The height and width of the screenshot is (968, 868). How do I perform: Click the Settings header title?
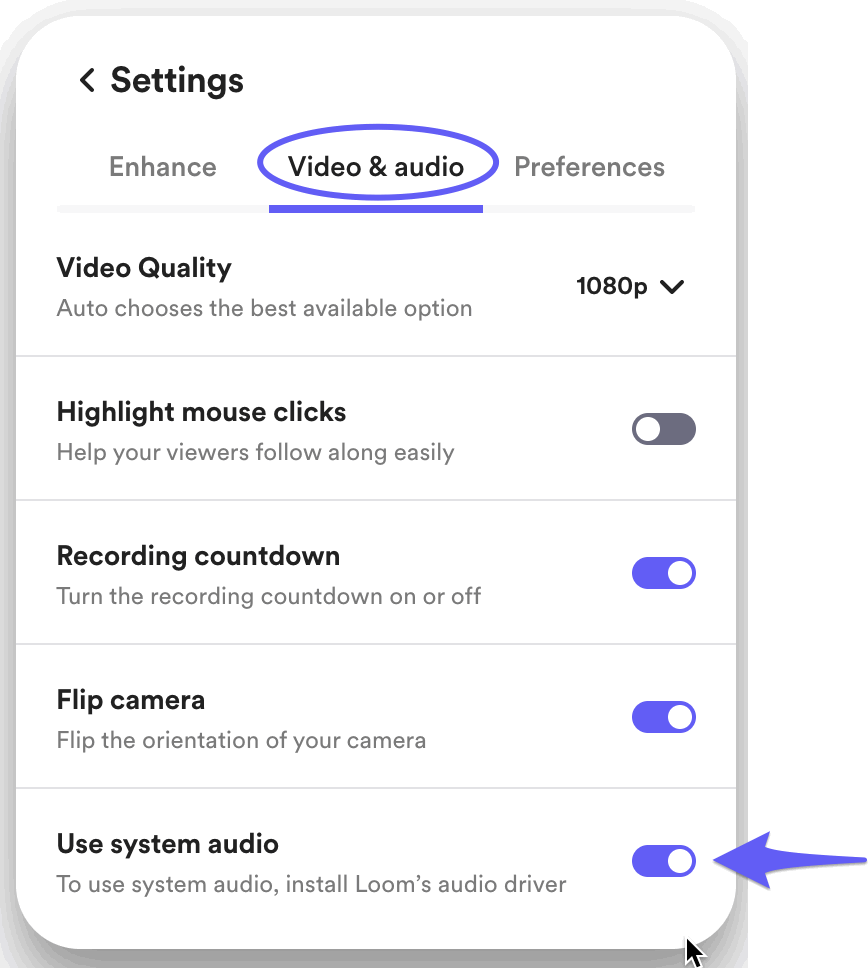point(177,80)
